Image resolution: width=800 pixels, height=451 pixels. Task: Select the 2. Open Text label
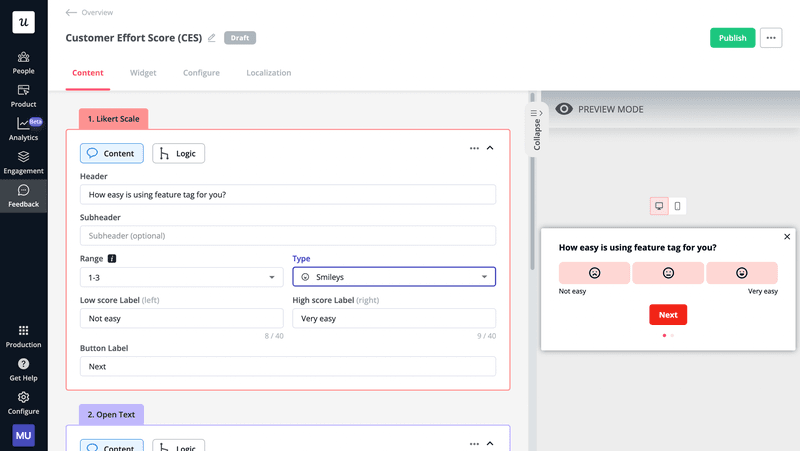coord(111,415)
